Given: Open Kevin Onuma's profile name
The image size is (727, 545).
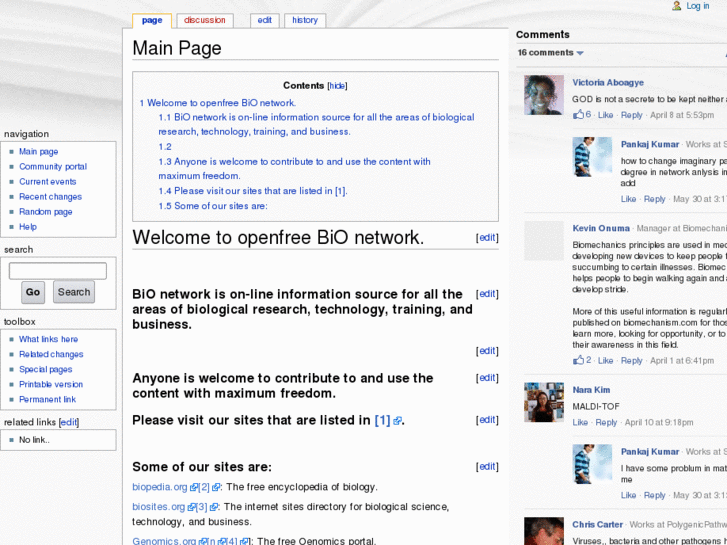Looking at the screenshot, I should point(601,228).
